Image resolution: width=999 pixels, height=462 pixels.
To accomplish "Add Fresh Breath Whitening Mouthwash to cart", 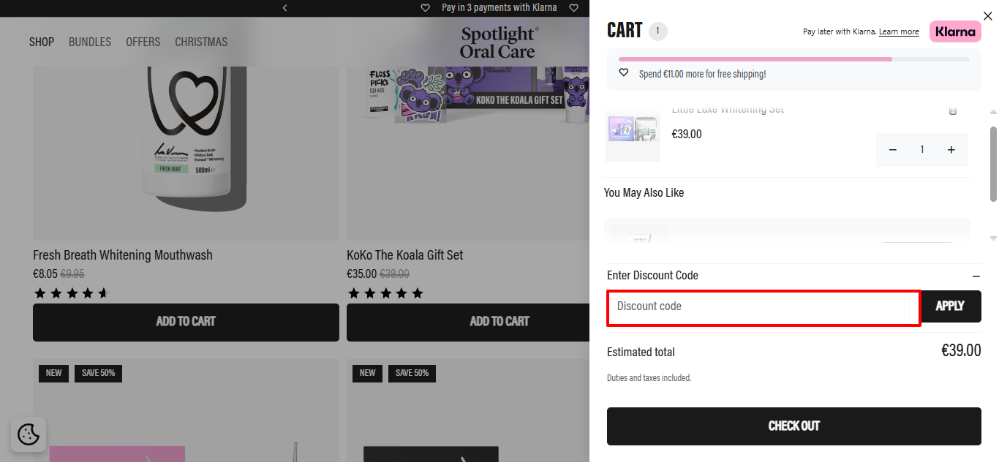I will coord(186,322).
